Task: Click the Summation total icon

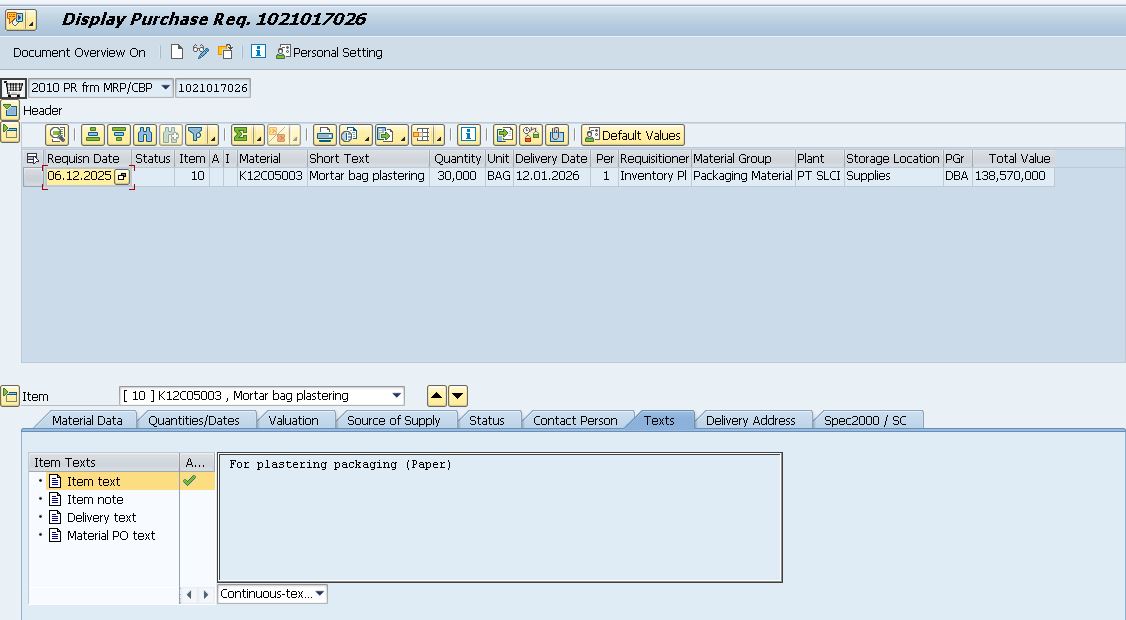Action: [241, 135]
